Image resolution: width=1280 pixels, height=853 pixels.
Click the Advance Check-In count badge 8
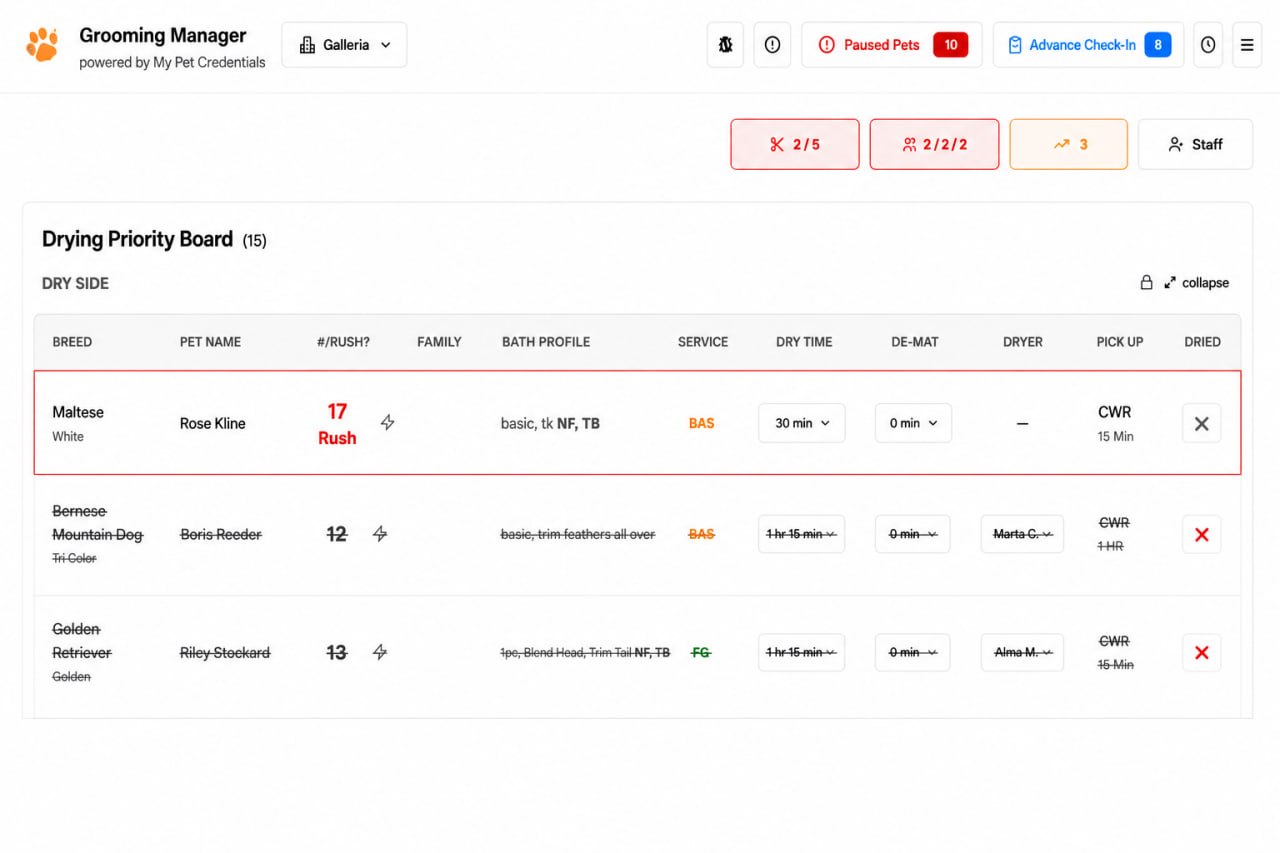(x=1158, y=45)
